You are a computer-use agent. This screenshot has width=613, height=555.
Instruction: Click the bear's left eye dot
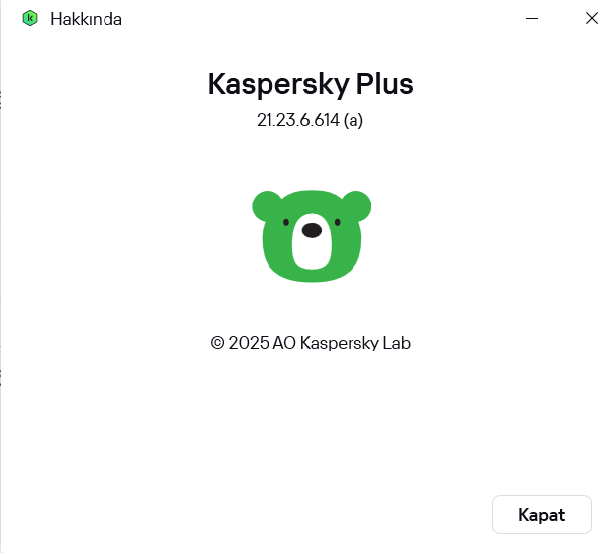pos(286,222)
